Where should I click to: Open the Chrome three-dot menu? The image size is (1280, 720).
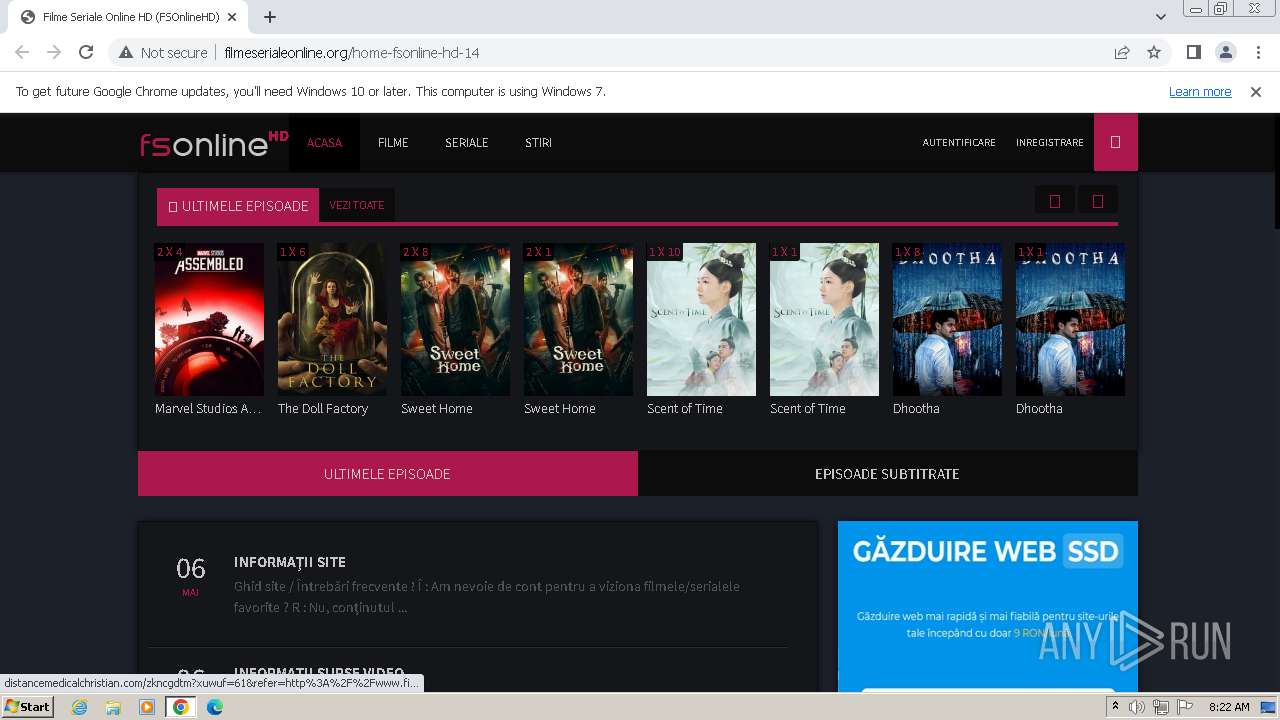(x=1257, y=52)
